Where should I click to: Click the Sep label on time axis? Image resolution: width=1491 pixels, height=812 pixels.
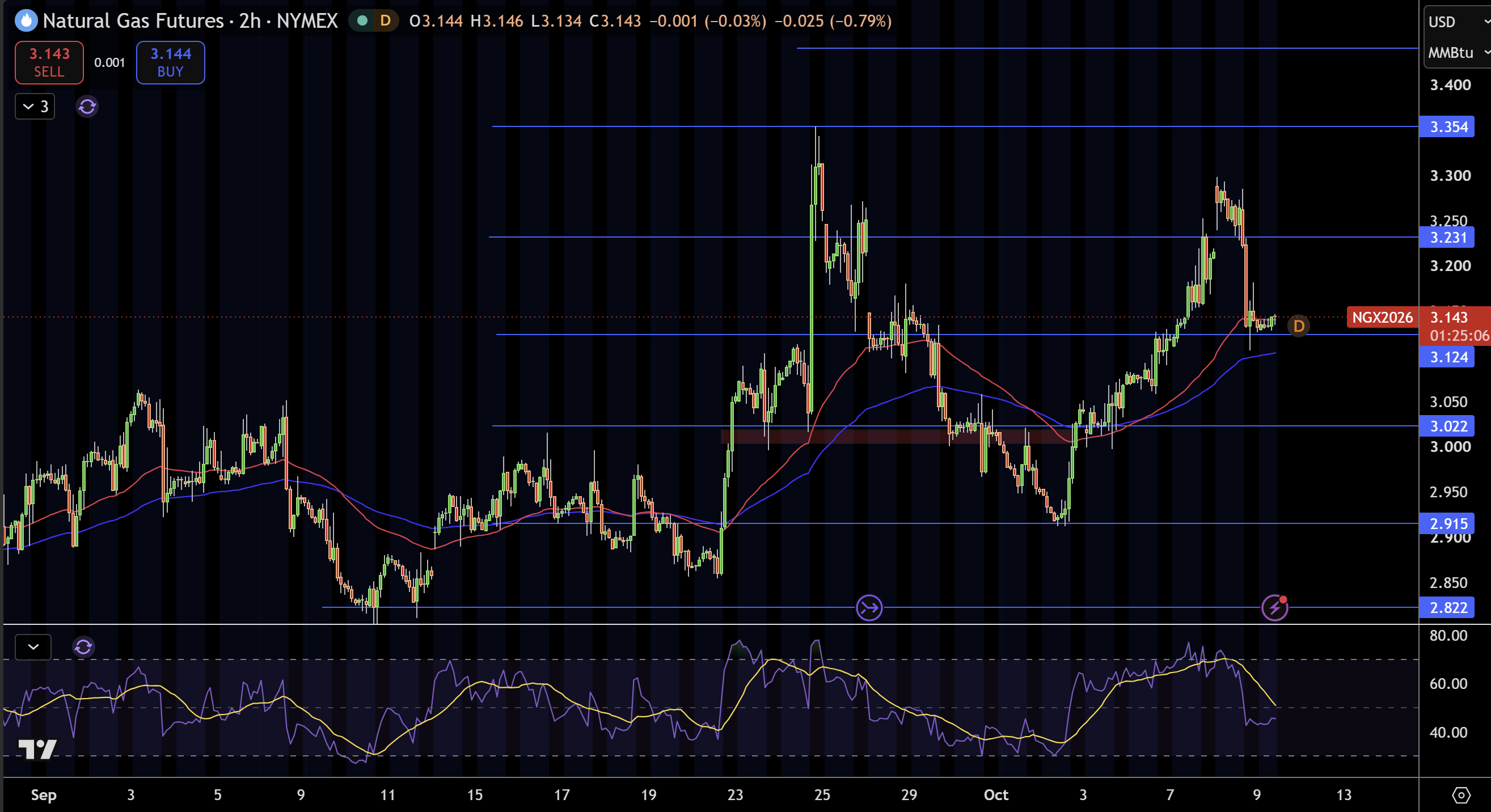click(44, 794)
